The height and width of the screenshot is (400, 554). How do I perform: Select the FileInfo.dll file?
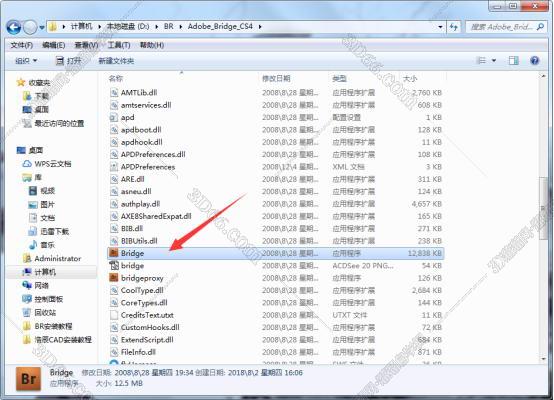138,352
